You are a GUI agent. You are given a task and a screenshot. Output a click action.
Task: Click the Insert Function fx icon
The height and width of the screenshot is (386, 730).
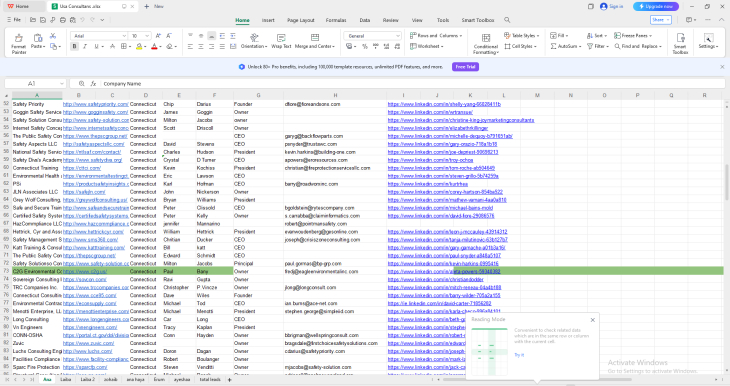pyautogui.click(x=93, y=84)
